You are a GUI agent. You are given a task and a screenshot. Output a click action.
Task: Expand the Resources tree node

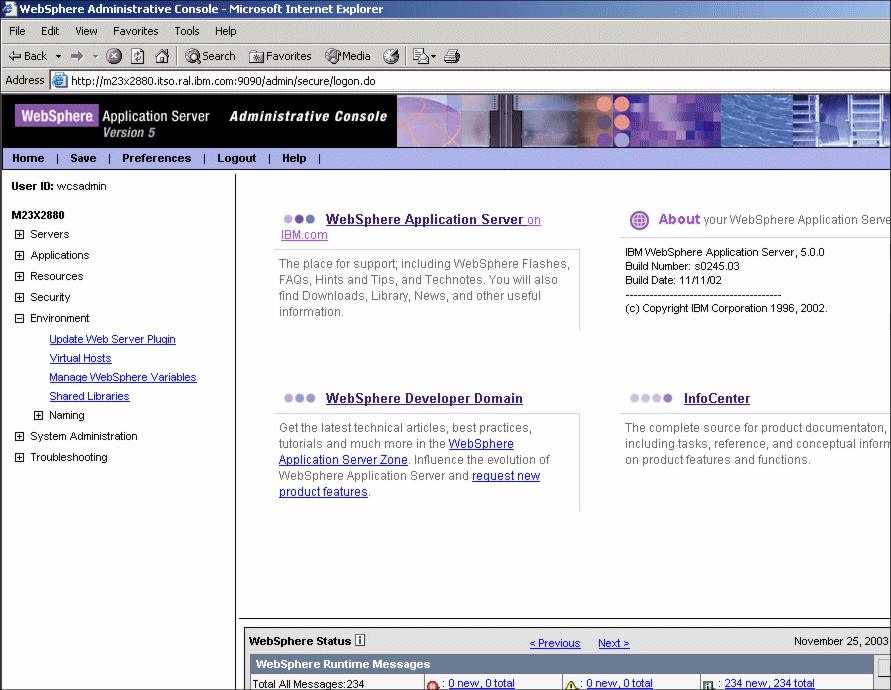tap(19, 276)
